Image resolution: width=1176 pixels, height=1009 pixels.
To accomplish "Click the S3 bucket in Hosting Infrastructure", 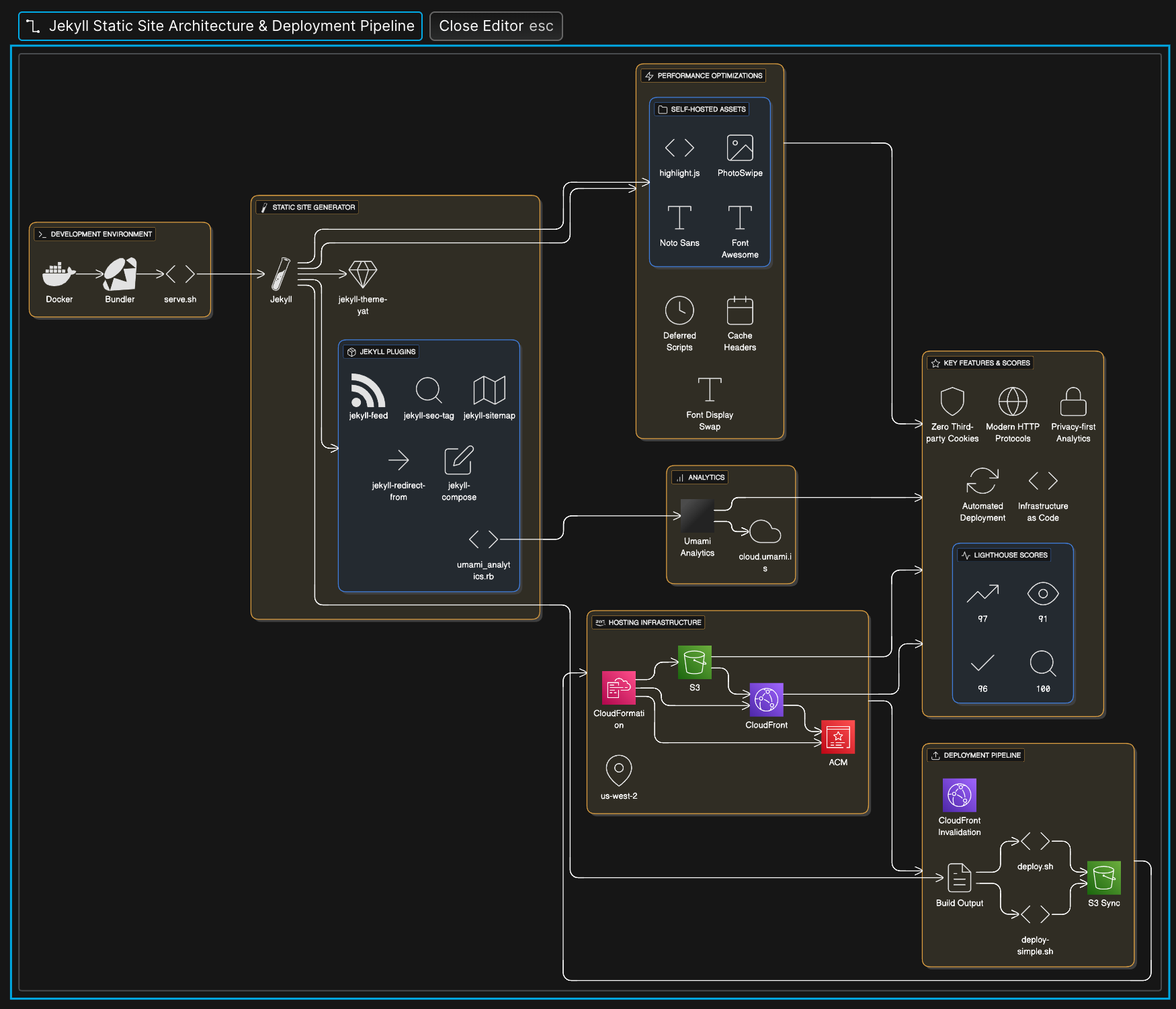I will coord(694,662).
